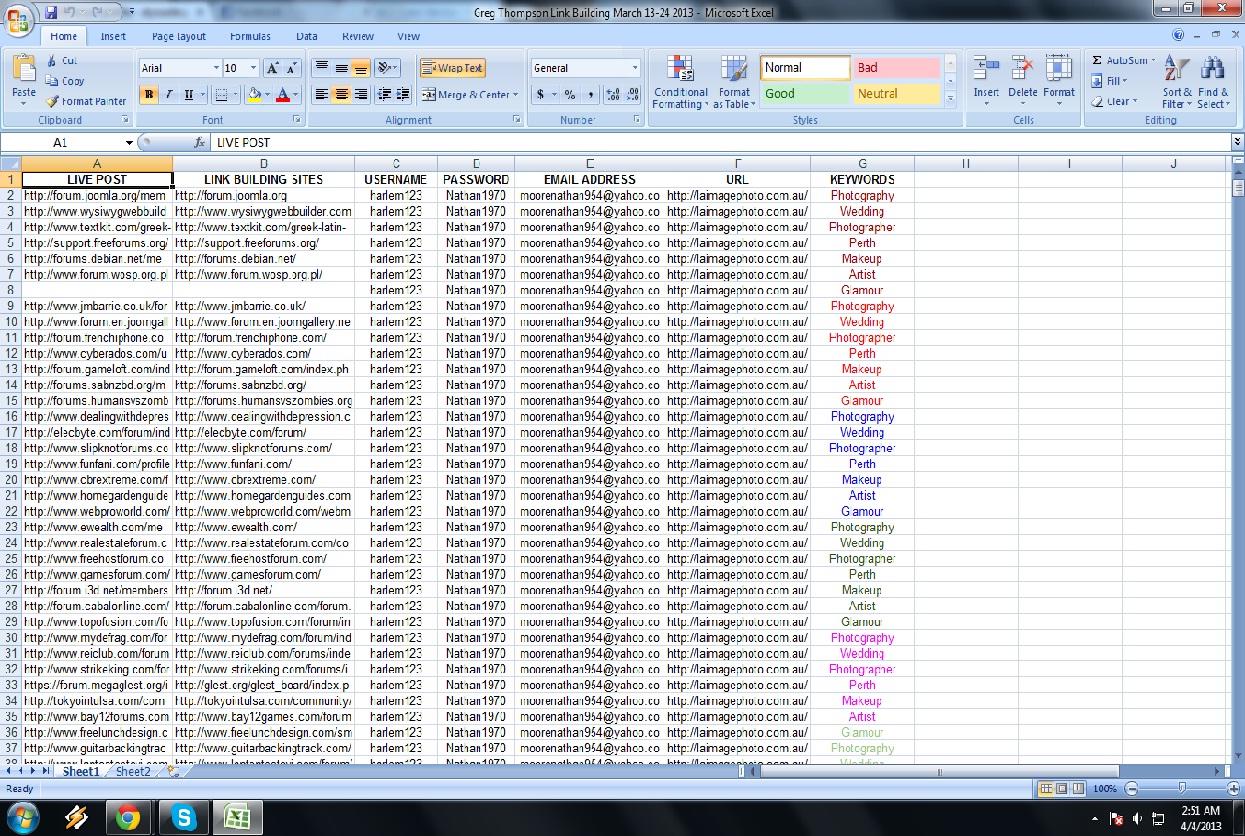
Task: Increase font size with Grow Font
Action: pos(272,68)
